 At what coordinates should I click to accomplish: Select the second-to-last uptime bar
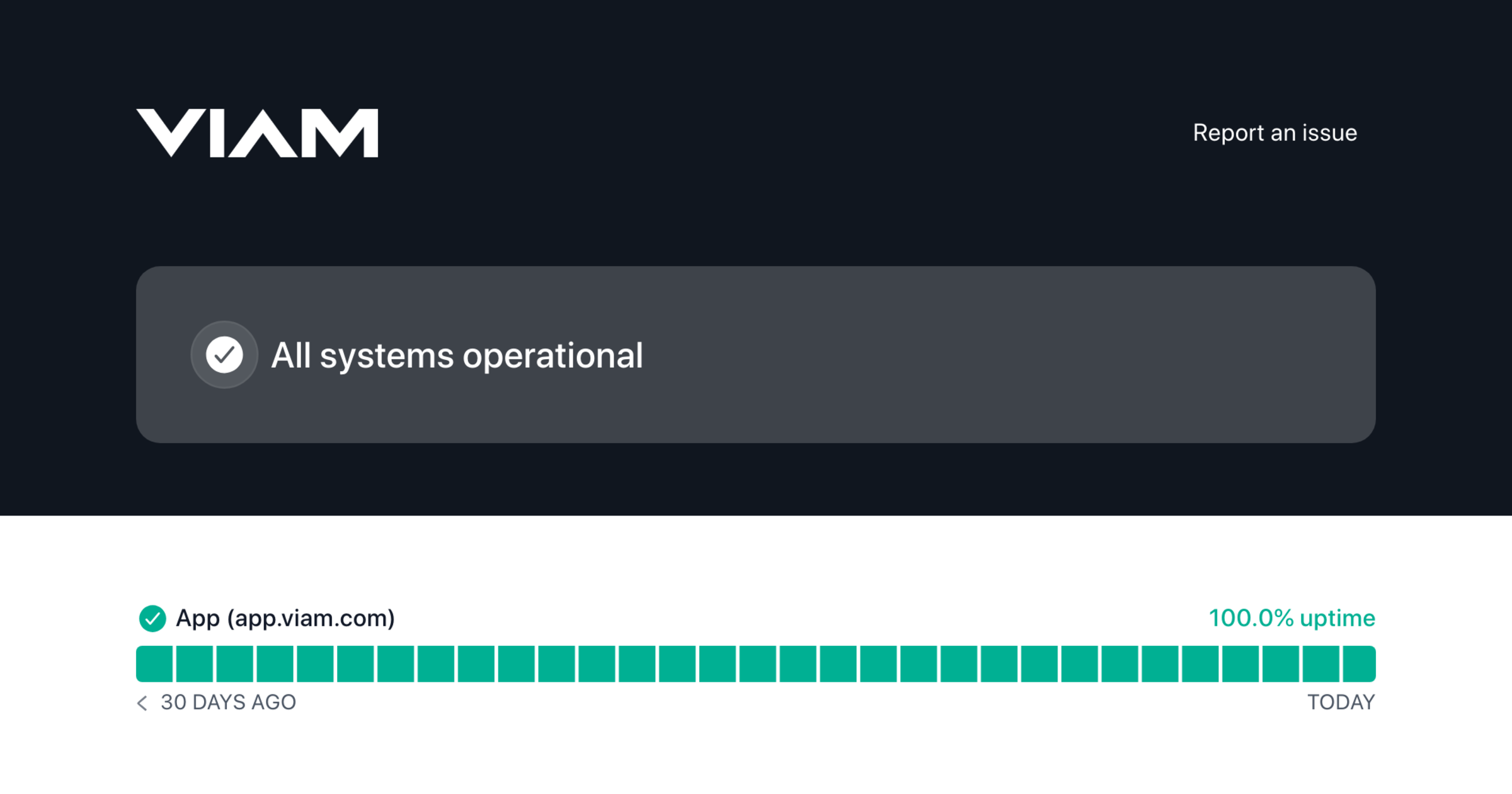click(x=1321, y=664)
